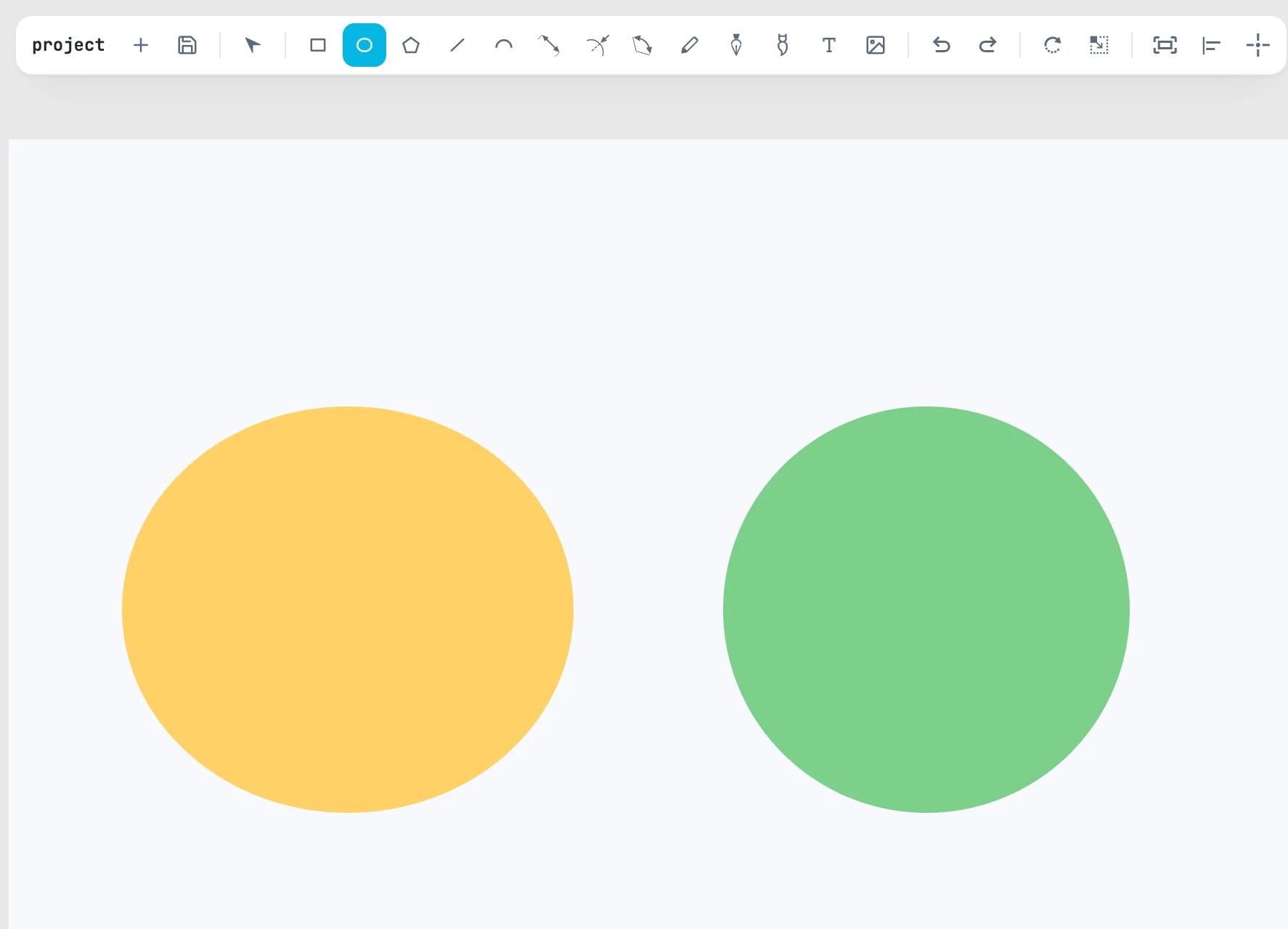The height and width of the screenshot is (929, 1288).
Task: Undo the last action
Action: pyautogui.click(x=941, y=45)
